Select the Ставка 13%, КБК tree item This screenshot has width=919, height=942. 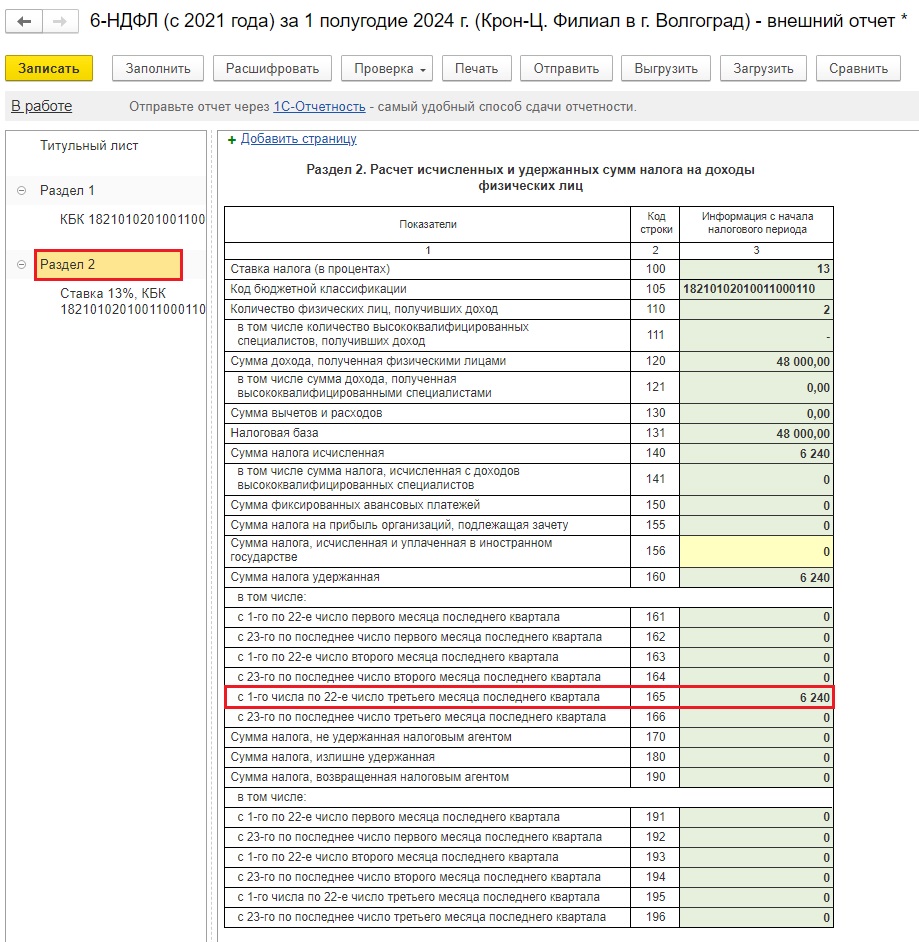[x=132, y=301]
